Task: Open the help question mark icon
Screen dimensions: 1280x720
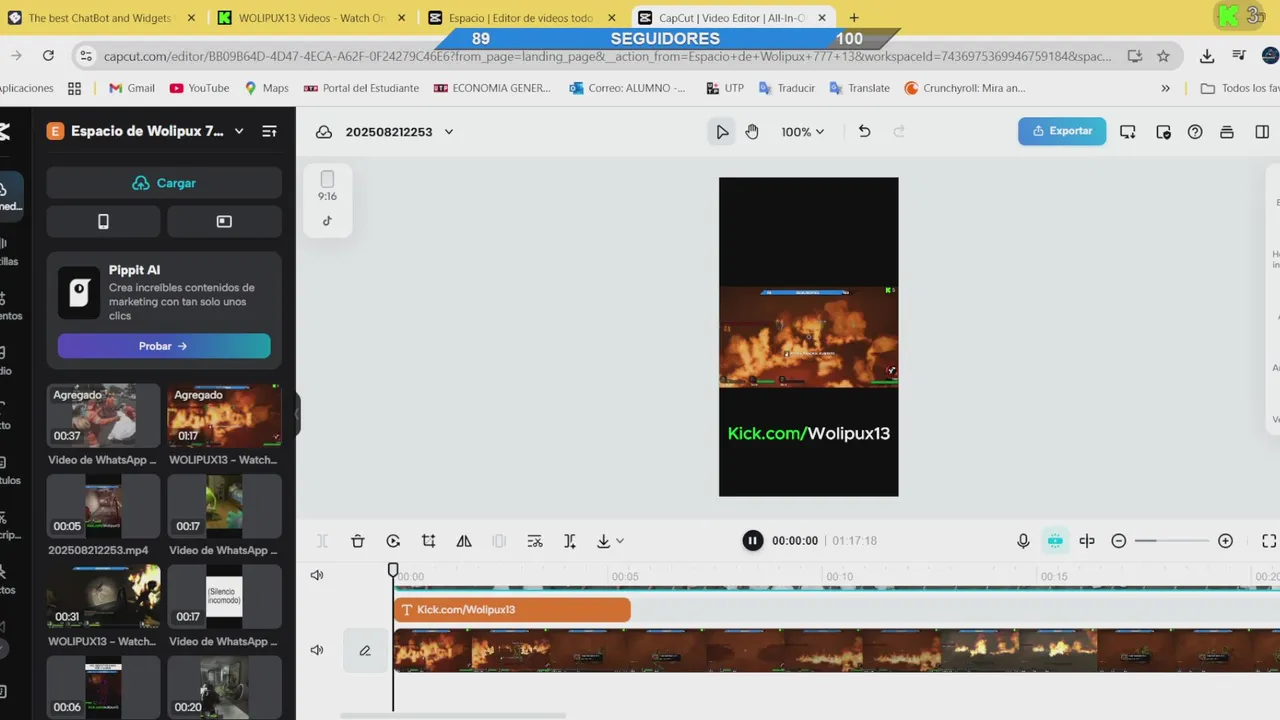Action: (1195, 132)
